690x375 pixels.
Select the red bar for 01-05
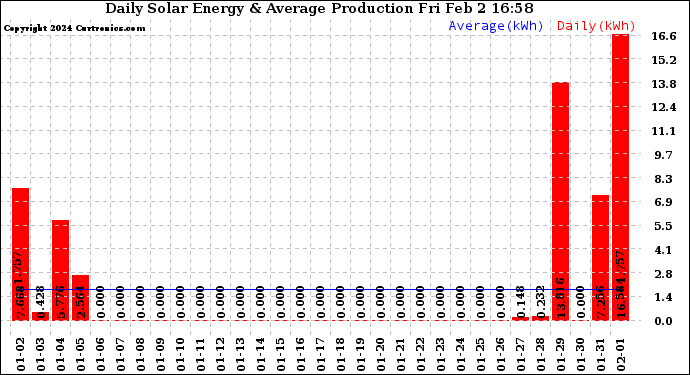(x=81, y=298)
